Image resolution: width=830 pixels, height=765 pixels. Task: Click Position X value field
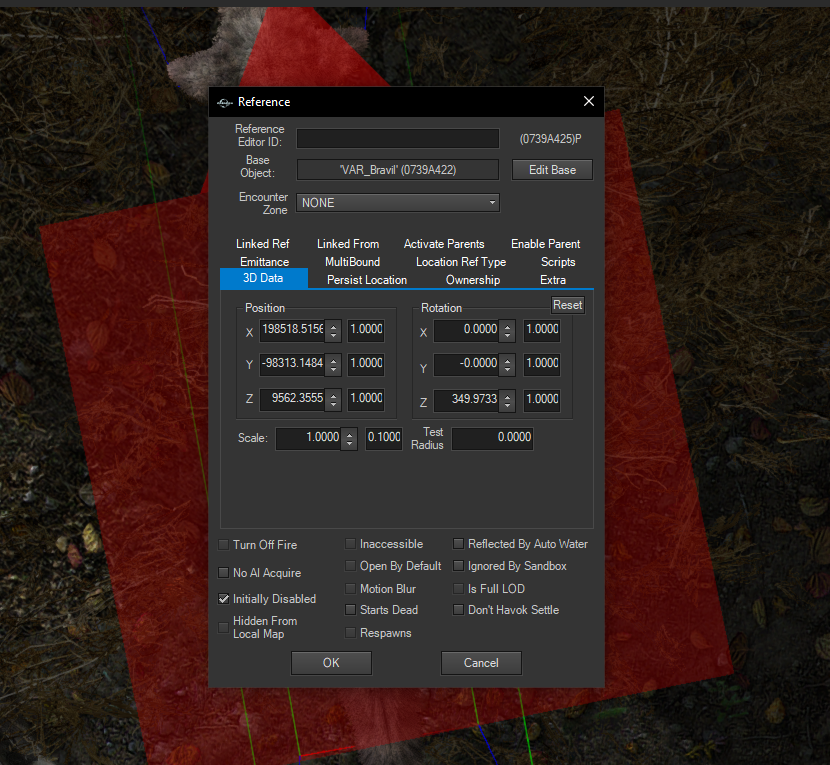[x=292, y=329]
